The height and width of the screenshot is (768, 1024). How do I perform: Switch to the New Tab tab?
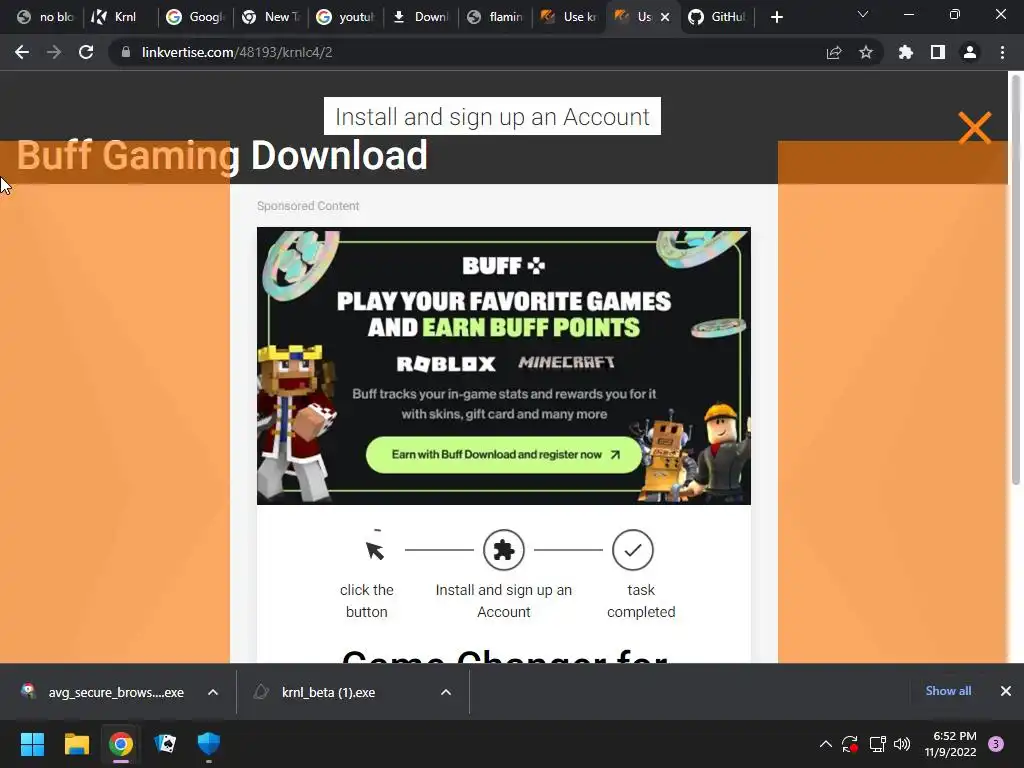point(270,17)
